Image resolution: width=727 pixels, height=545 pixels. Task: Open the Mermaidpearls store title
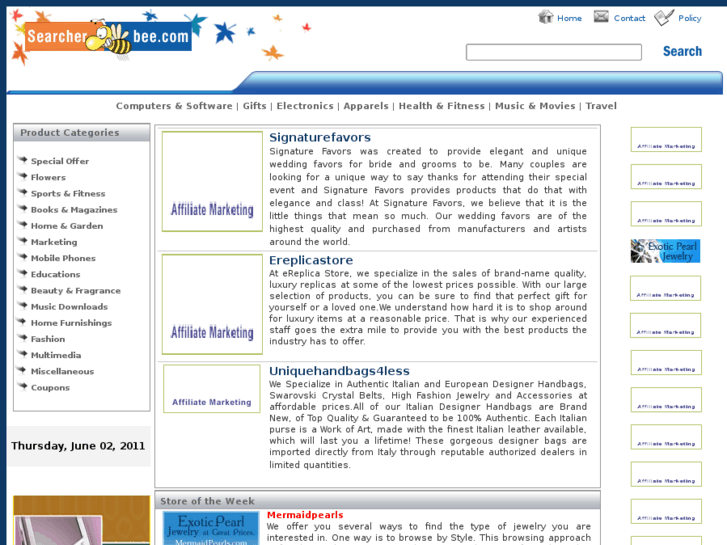click(x=305, y=515)
